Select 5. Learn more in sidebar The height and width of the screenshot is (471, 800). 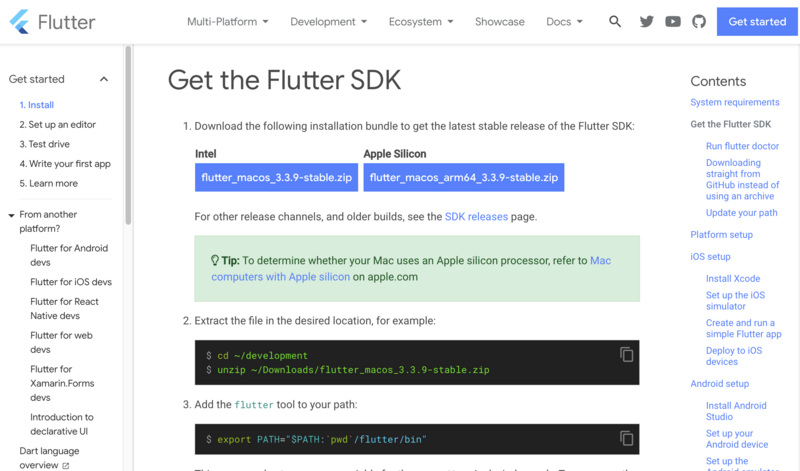[48, 183]
